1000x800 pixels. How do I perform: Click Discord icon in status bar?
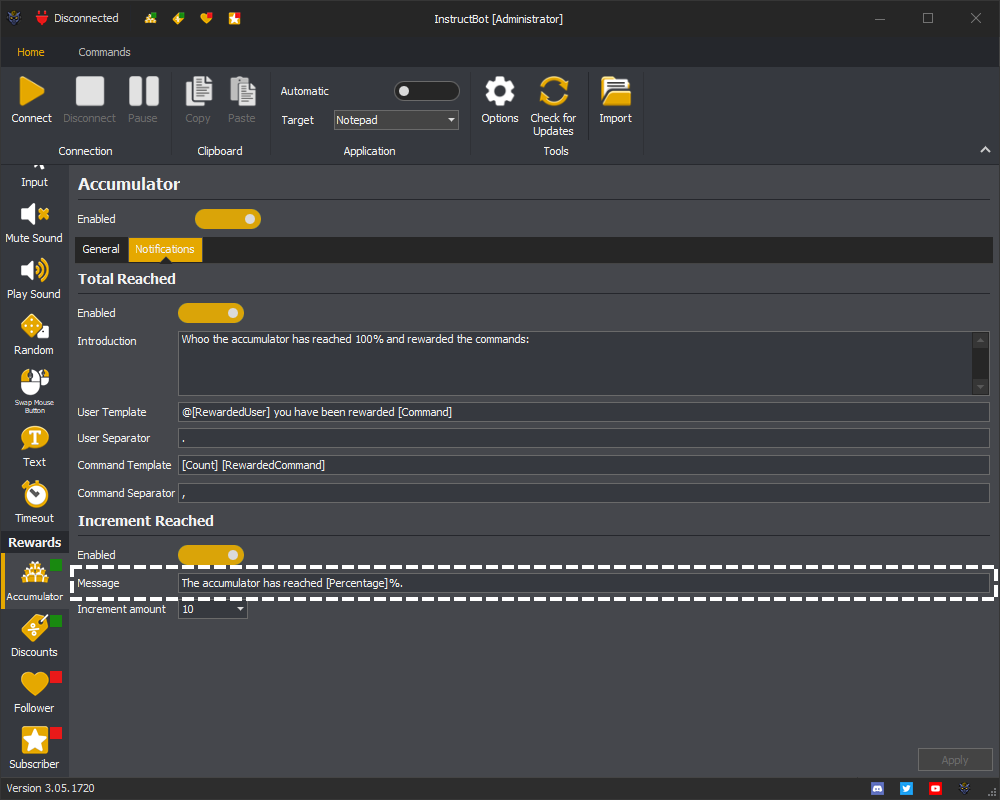pyautogui.click(x=878, y=789)
